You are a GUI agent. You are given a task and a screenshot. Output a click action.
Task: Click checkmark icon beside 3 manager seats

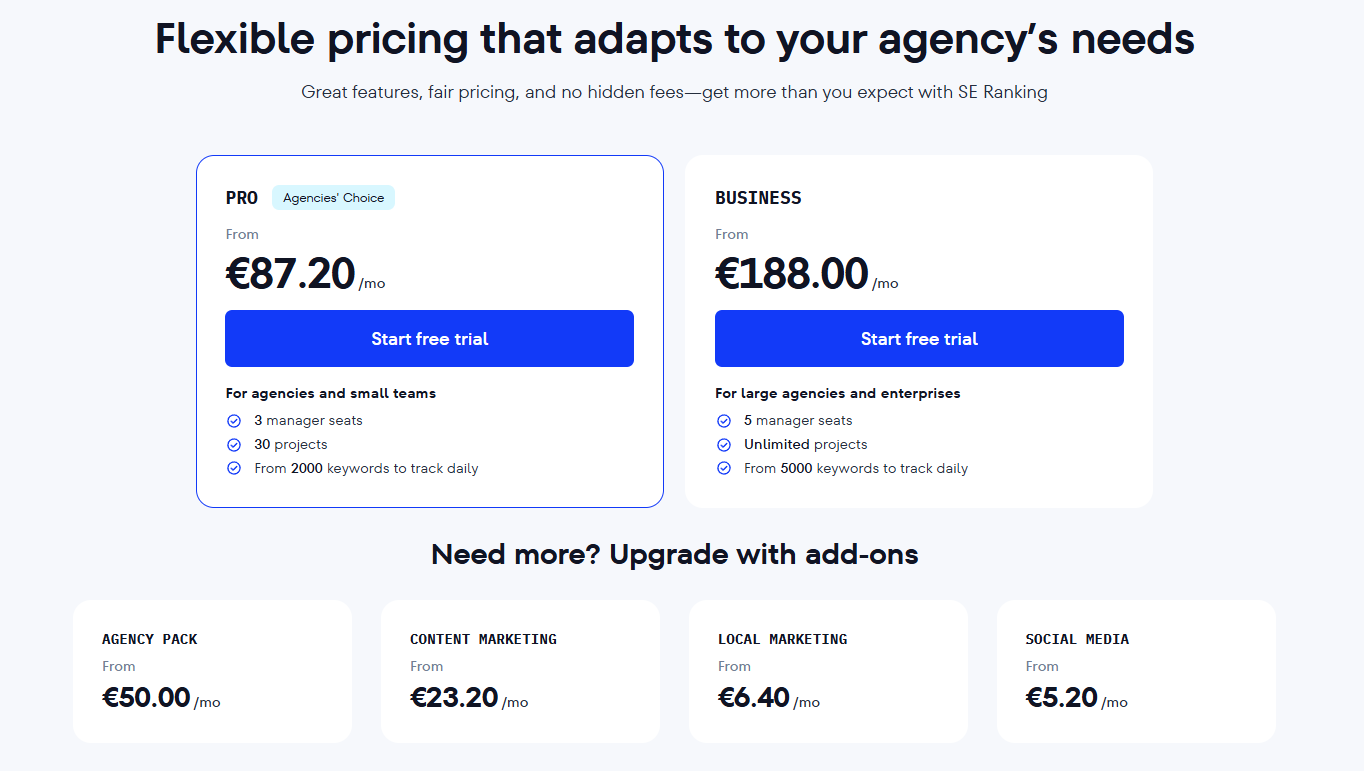(x=234, y=421)
